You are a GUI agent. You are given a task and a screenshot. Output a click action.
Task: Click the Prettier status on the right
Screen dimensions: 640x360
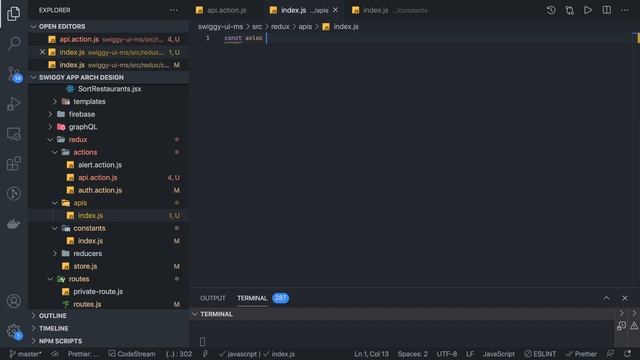pyautogui.click(x=581, y=354)
